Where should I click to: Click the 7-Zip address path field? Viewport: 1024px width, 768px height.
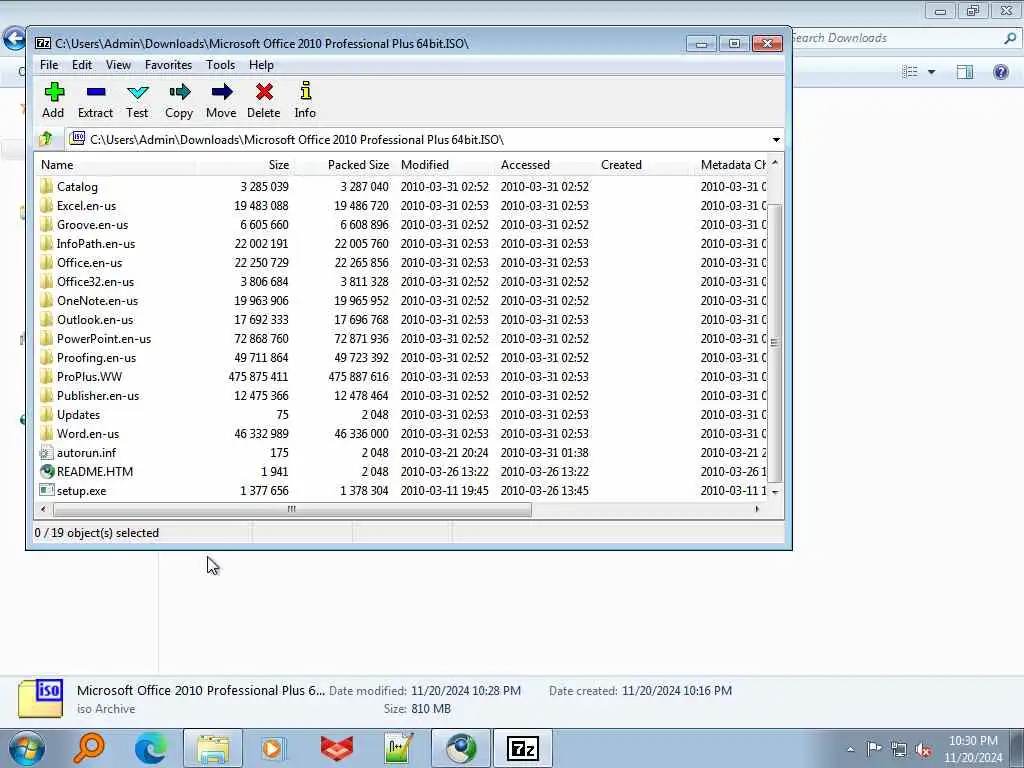[x=418, y=140]
